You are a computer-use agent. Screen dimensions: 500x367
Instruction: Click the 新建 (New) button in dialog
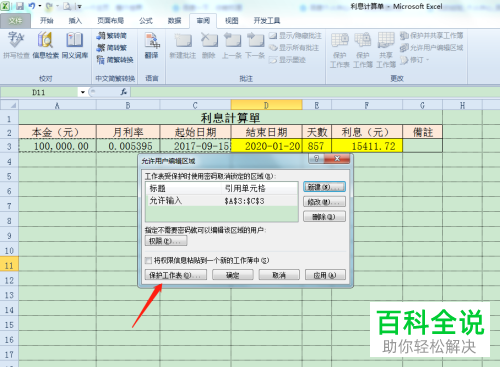(x=324, y=187)
